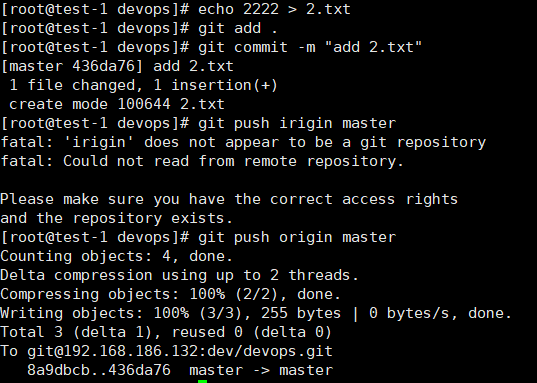
Task: Click the 'and the repository exists.' line
Action: point(116,218)
